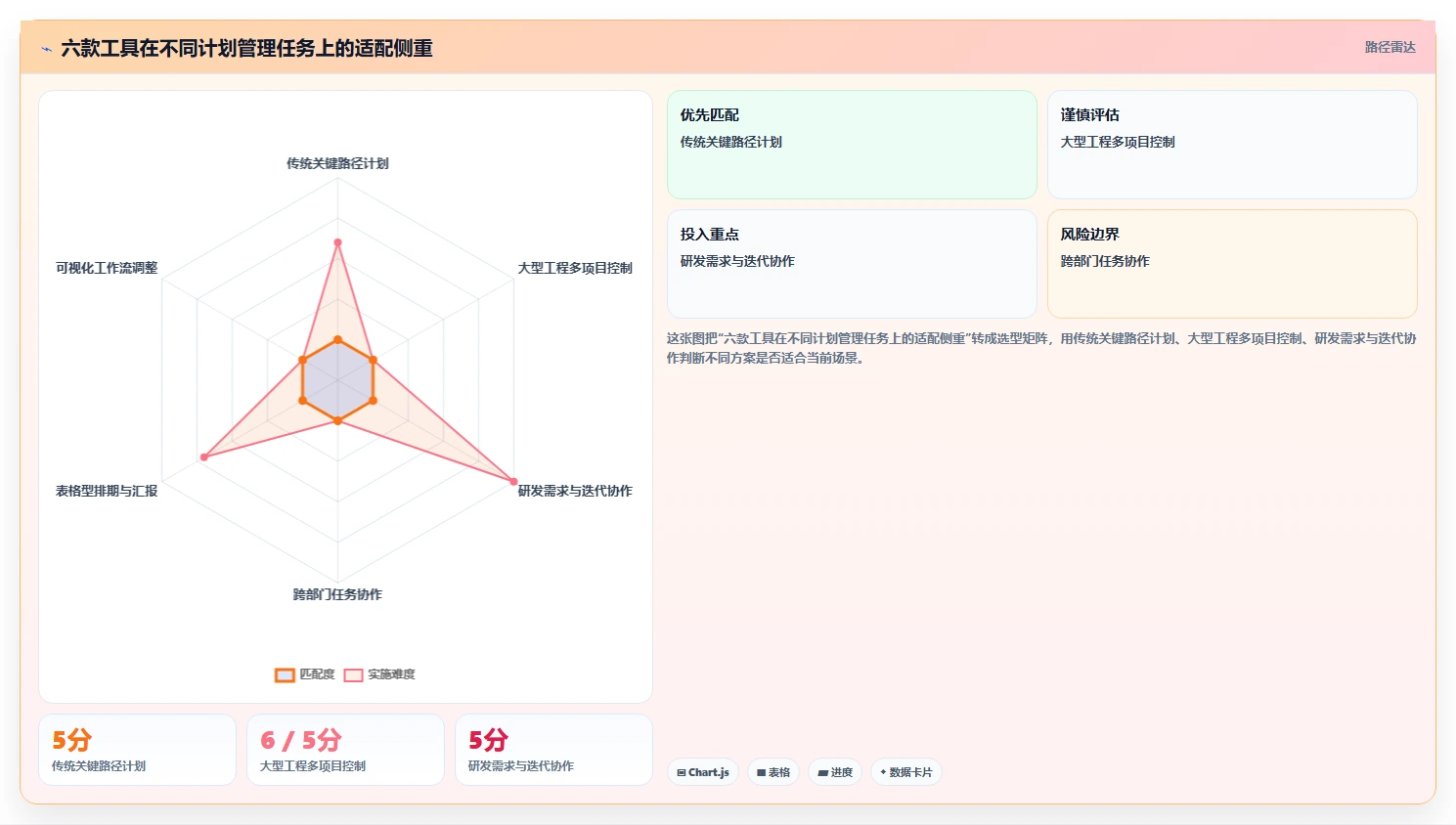Viewport: 1456px width, 825px height.
Task: Click the pink data point near 表格型排期与汇报
Action: (204, 456)
